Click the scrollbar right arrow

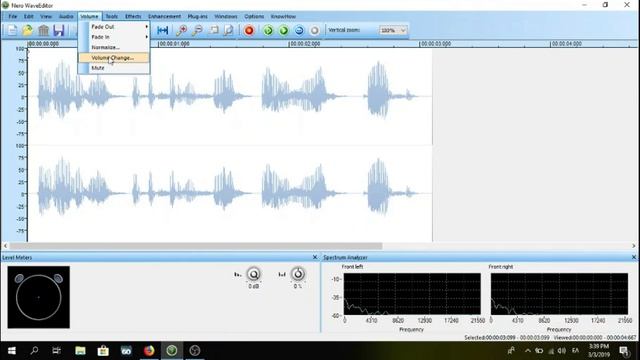[x=633, y=246]
